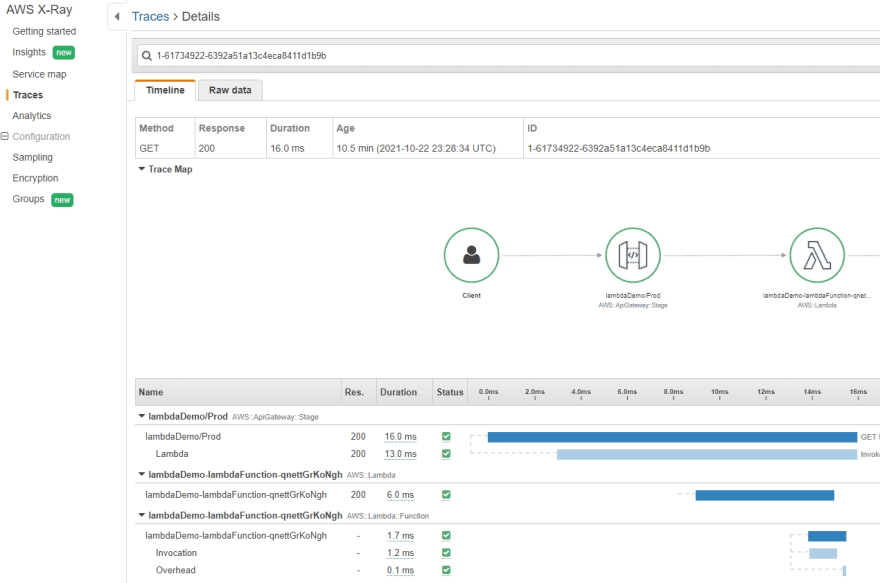This screenshot has height=583, width=880.
Task: Click the Status column header
Action: click(450, 392)
